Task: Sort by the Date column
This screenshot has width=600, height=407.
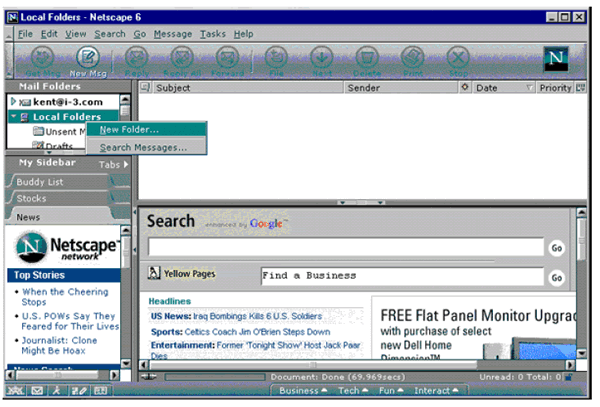Action: click(503, 88)
